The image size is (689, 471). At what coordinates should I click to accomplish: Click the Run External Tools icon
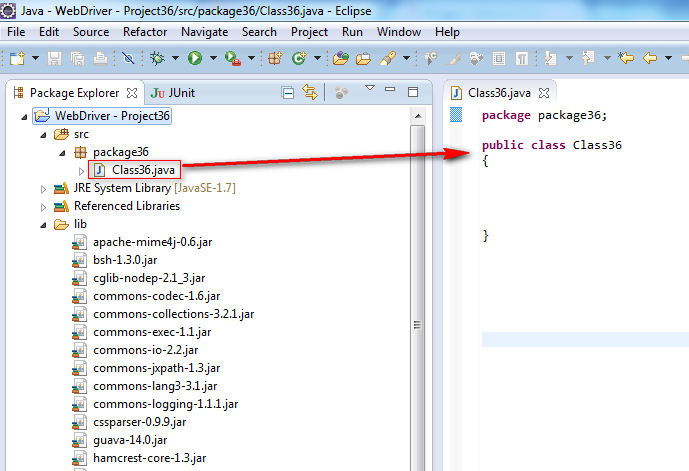(x=232, y=58)
